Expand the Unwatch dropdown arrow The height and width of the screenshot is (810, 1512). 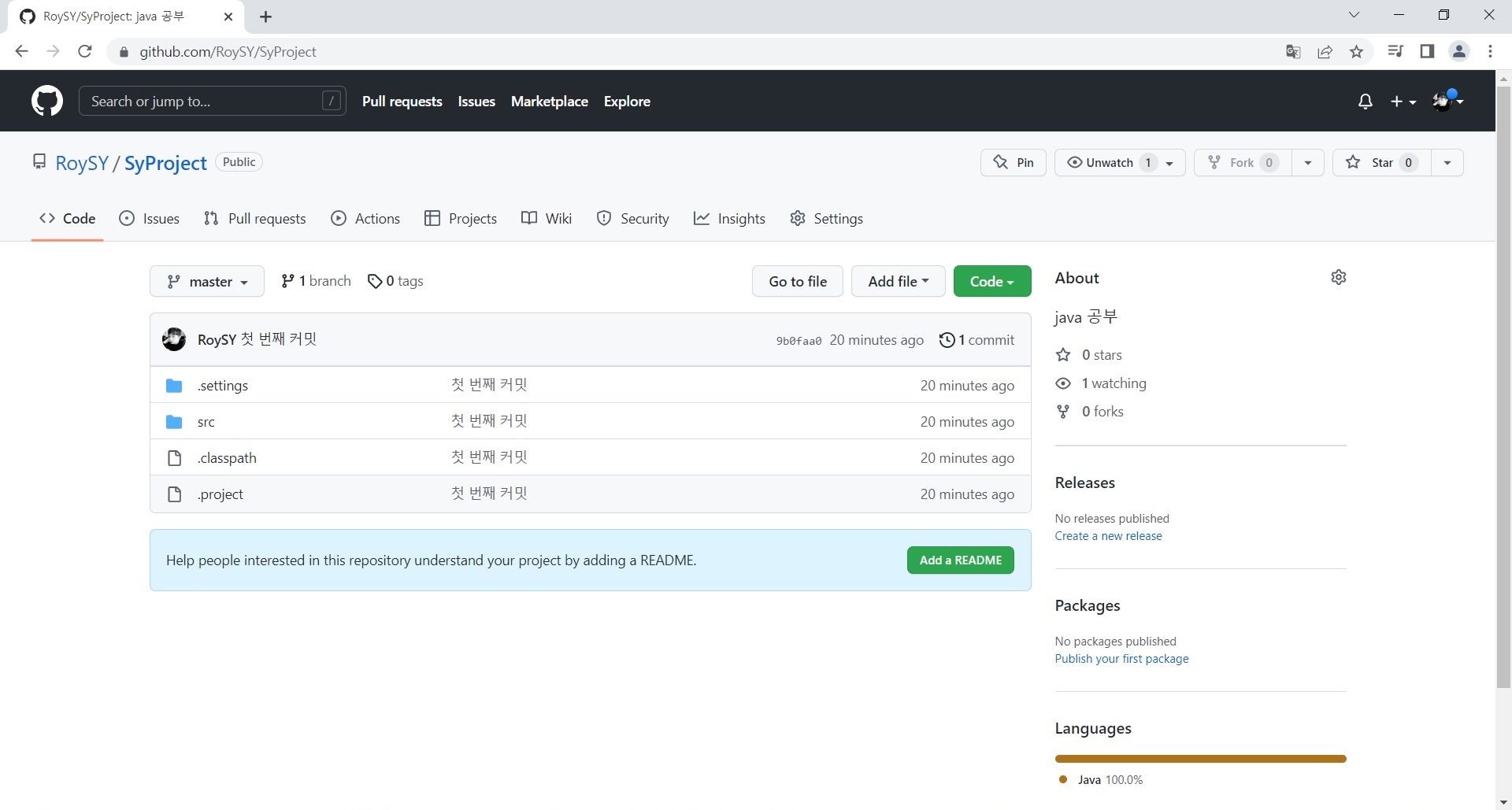click(1170, 163)
